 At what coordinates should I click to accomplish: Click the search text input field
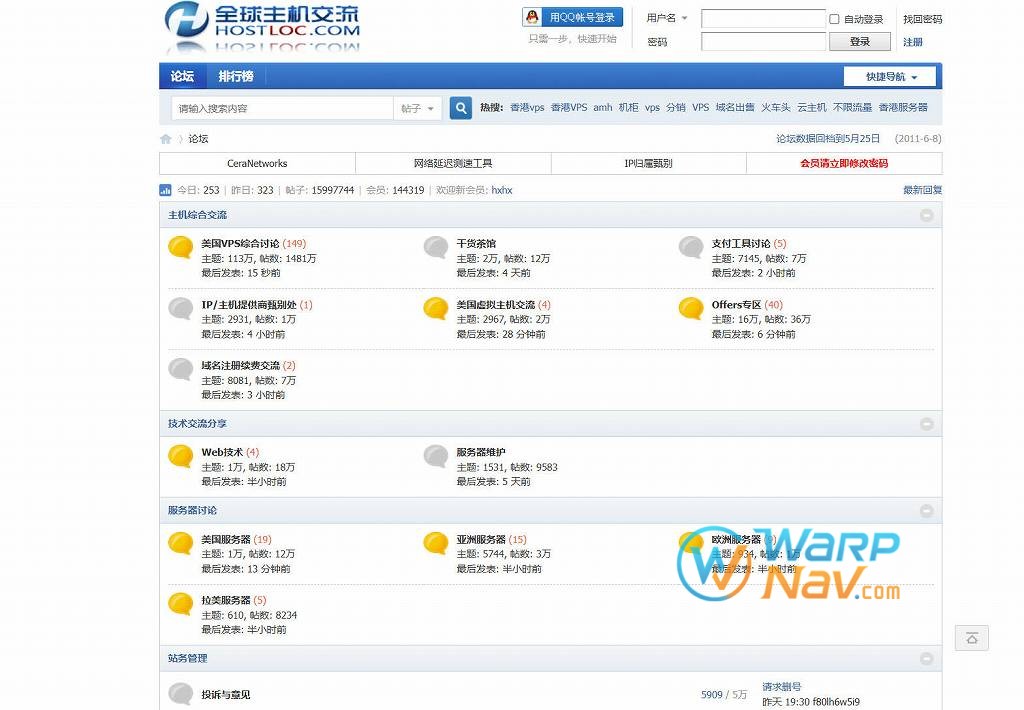pos(283,108)
